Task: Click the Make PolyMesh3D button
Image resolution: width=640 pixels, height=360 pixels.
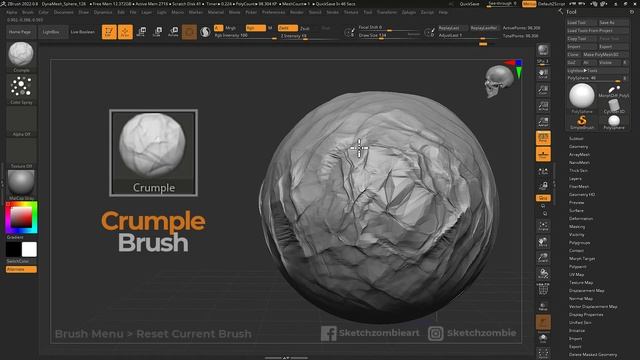Action: [605, 55]
